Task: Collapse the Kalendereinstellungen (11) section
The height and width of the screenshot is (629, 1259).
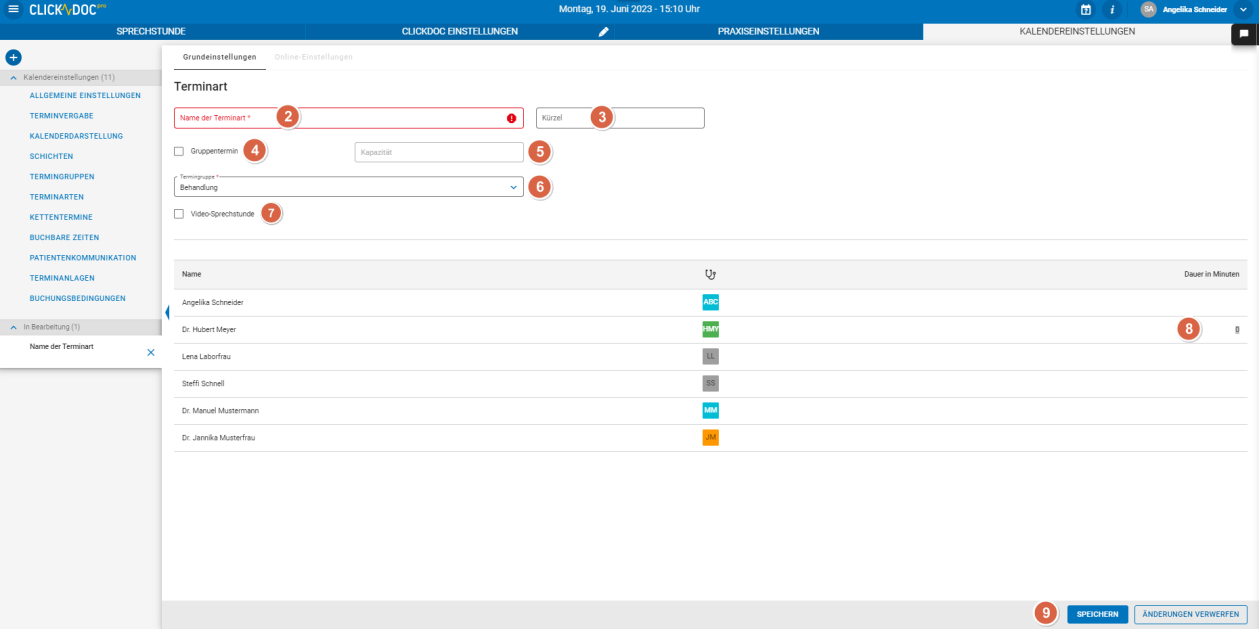Action: (14, 77)
